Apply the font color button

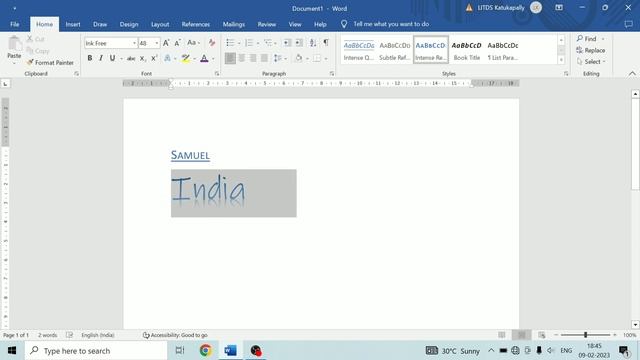pos(204,59)
